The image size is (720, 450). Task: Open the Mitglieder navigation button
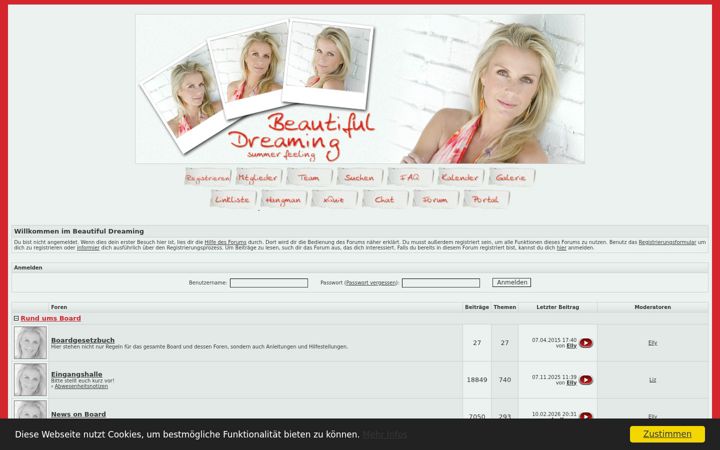(x=259, y=177)
